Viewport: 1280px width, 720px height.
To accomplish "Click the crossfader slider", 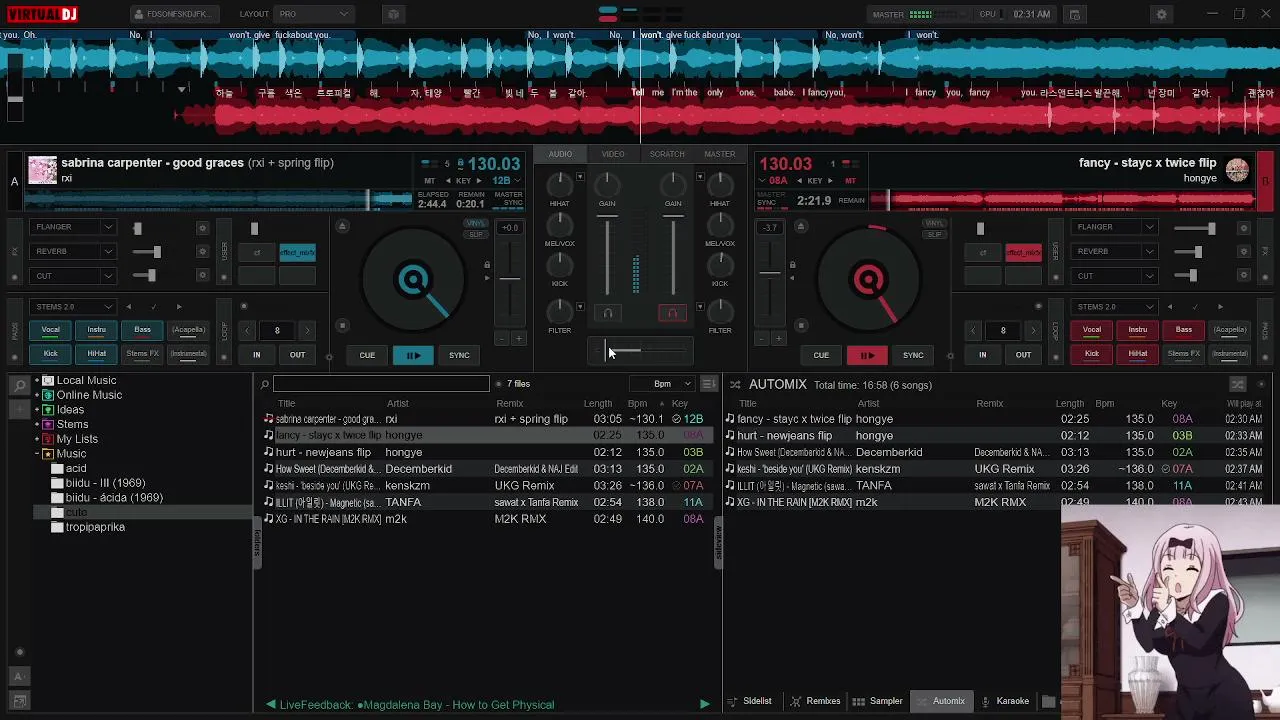I will pyautogui.click(x=640, y=349).
